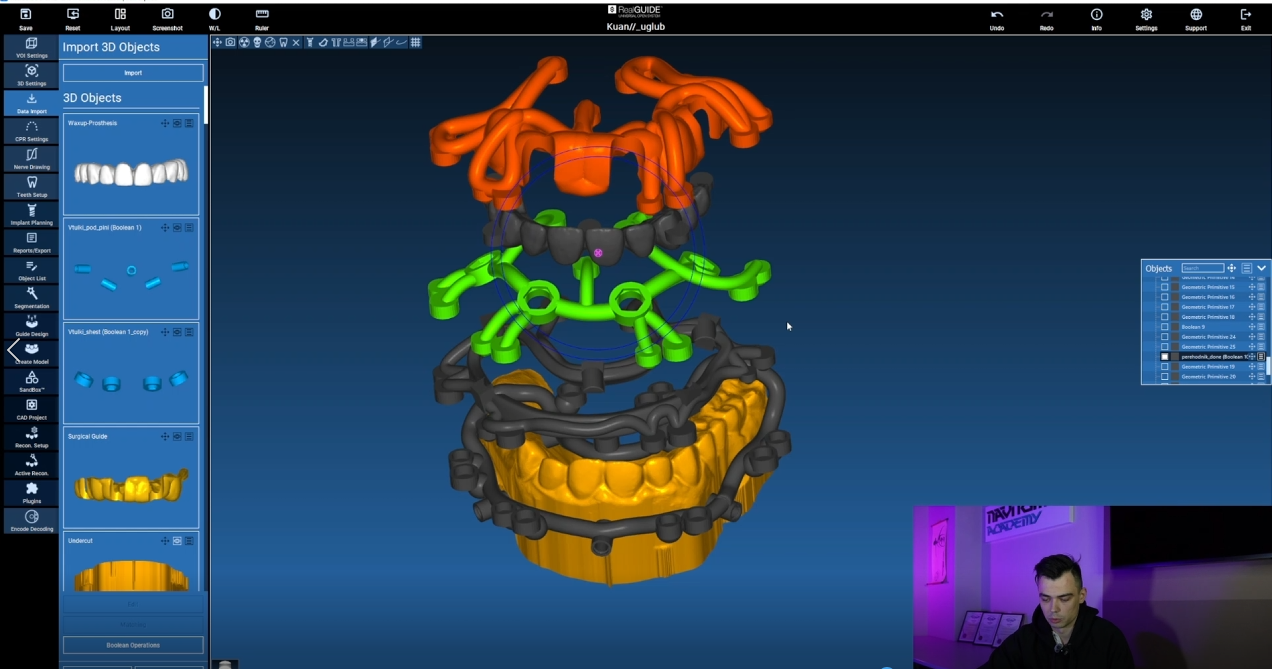The image size is (1272, 669).
Task: Check Geometric Primitive 15 checkbox
Action: click(x=1164, y=287)
